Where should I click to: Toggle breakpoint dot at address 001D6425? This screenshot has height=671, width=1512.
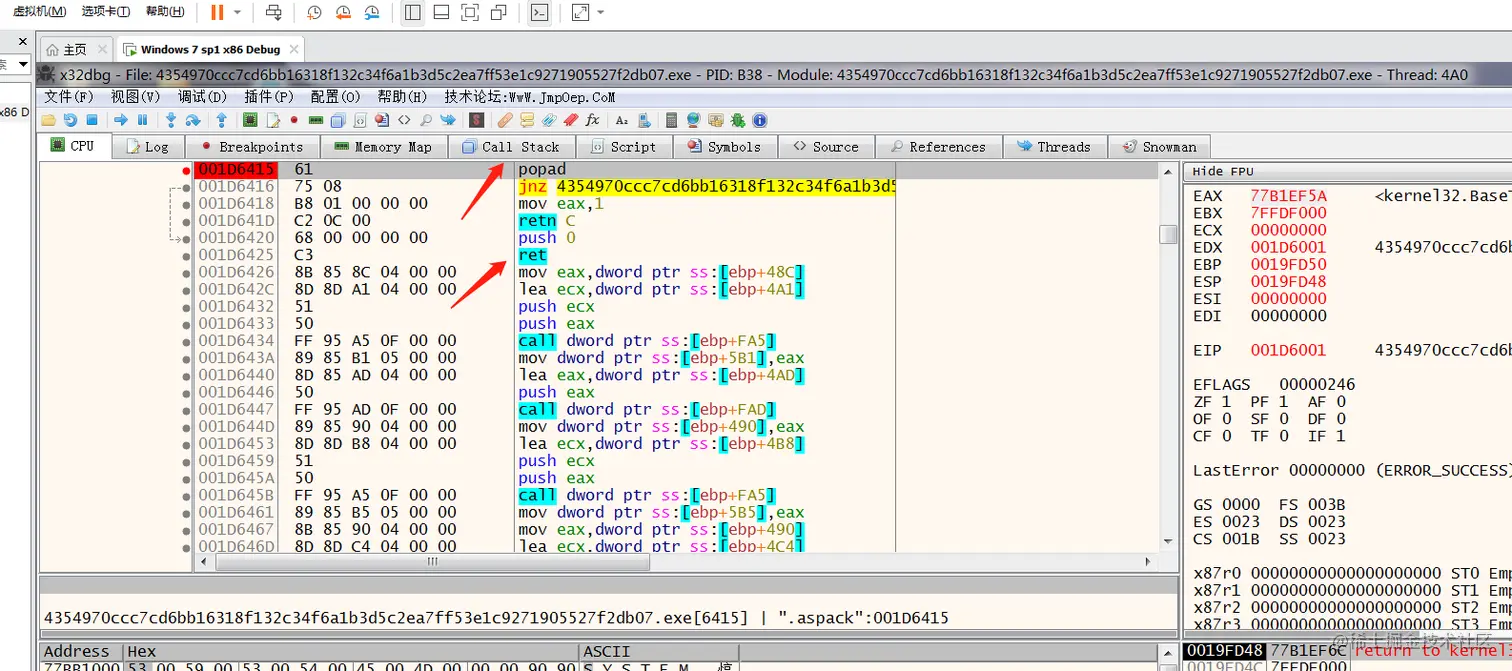click(x=187, y=255)
